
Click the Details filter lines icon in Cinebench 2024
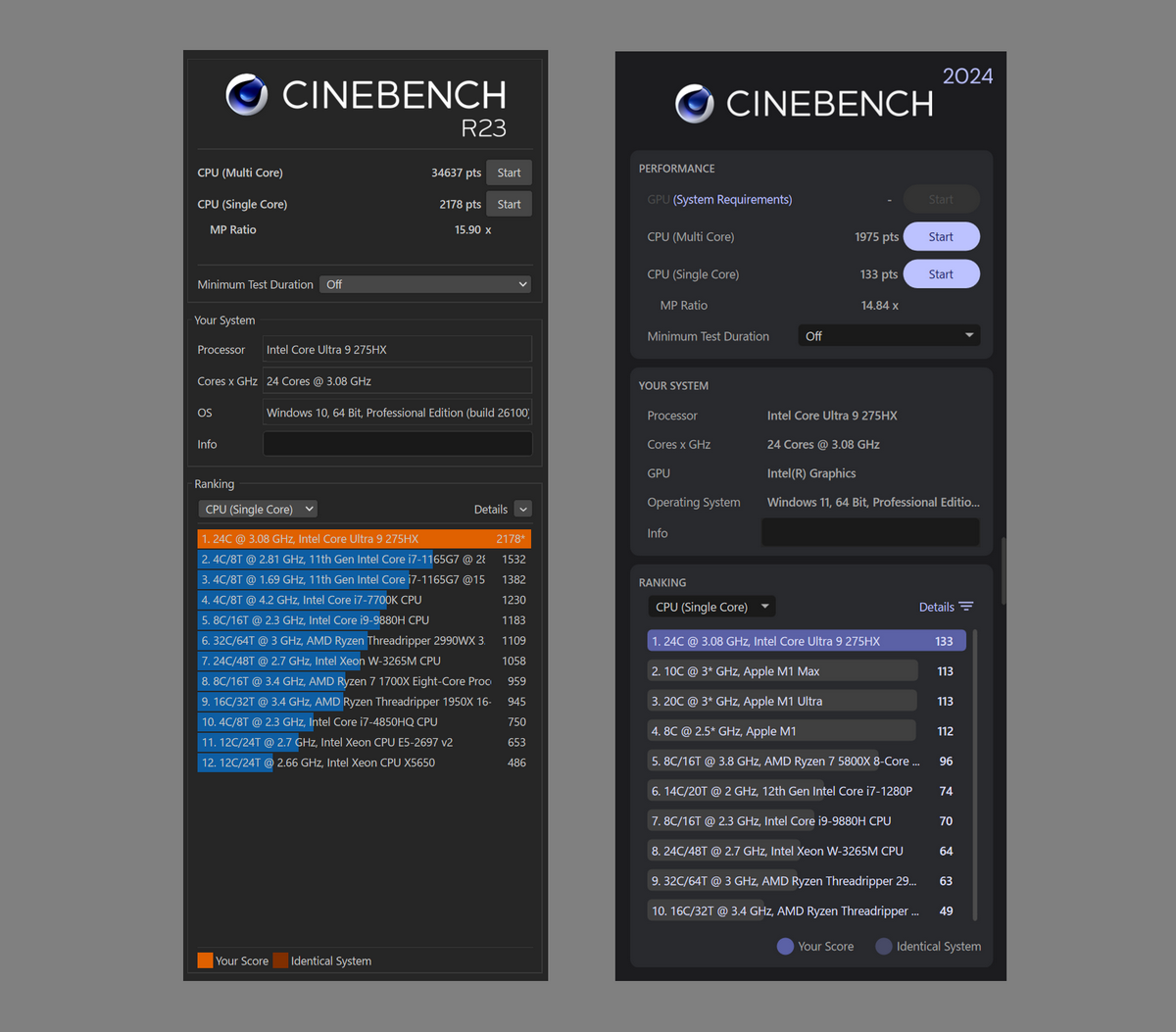966,607
